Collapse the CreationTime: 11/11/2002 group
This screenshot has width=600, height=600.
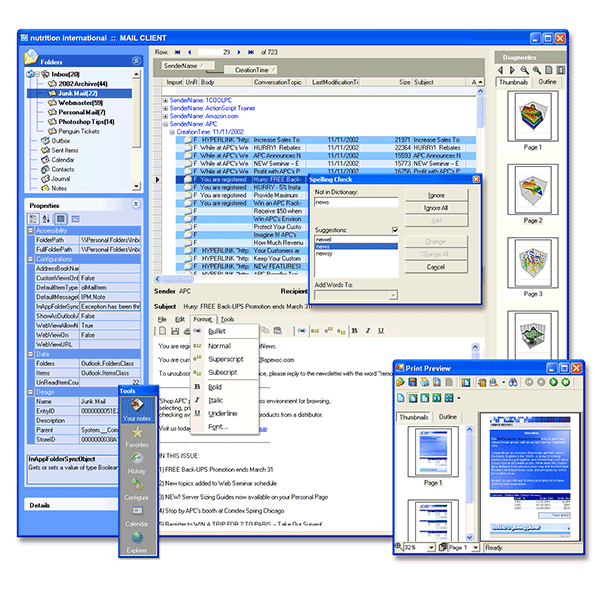pyautogui.click(x=172, y=132)
